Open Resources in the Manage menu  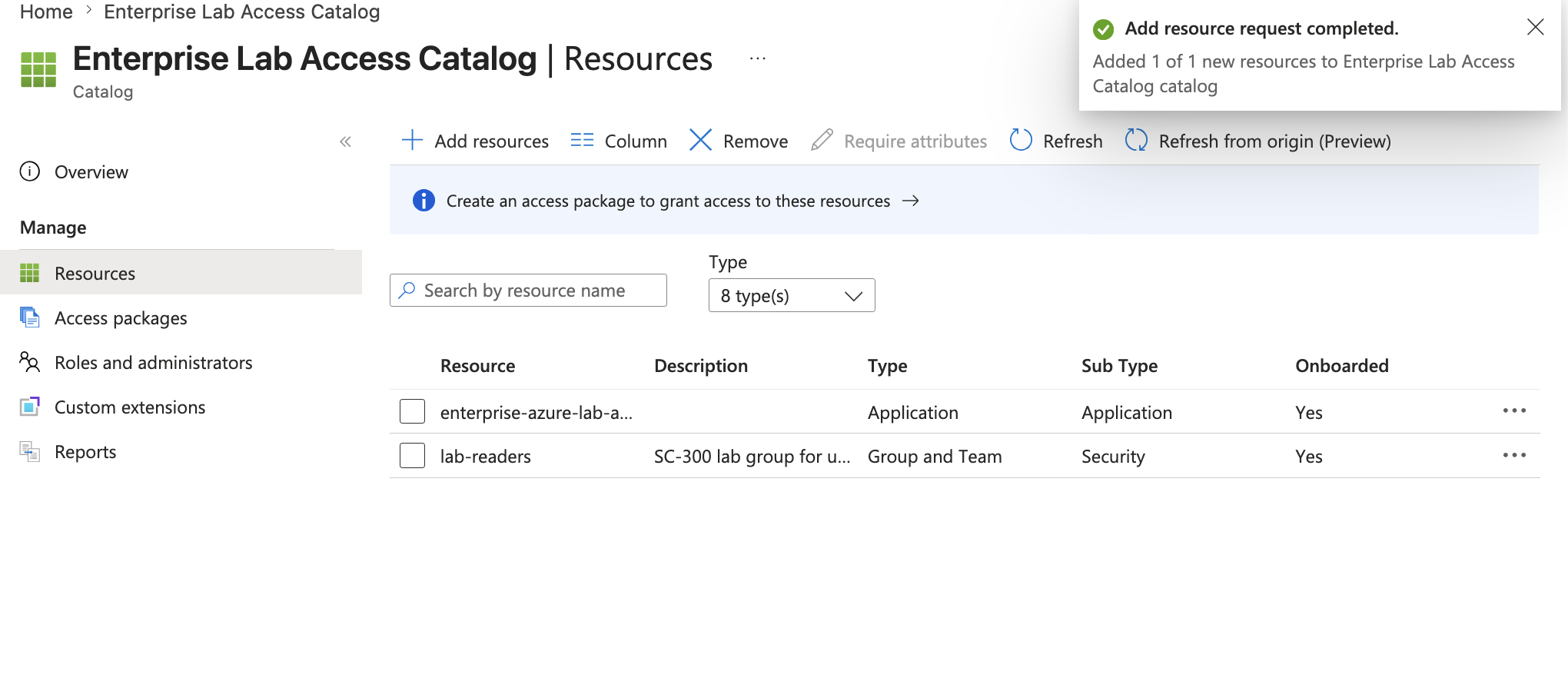click(x=181, y=273)
